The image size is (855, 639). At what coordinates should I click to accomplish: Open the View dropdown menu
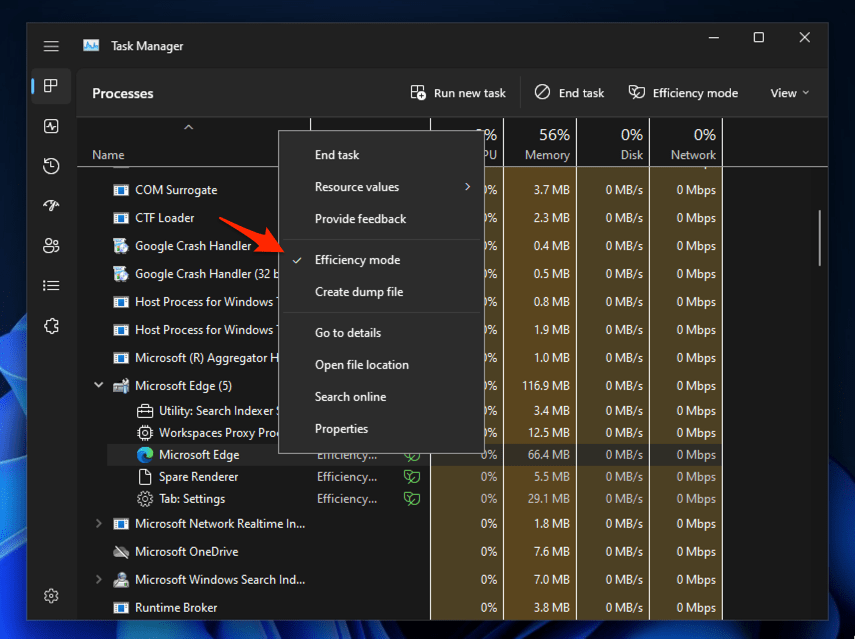click(789, 93)
